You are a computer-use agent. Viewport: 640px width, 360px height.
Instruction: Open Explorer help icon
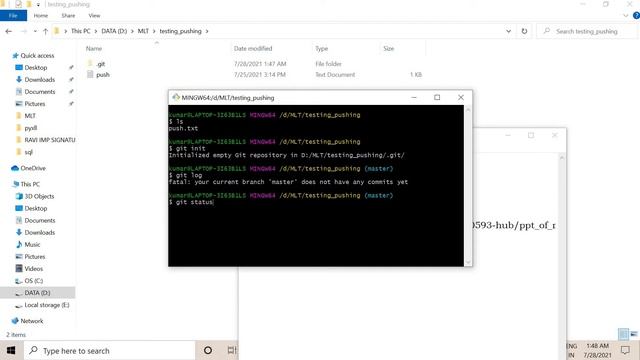click(x=636, y=16)
